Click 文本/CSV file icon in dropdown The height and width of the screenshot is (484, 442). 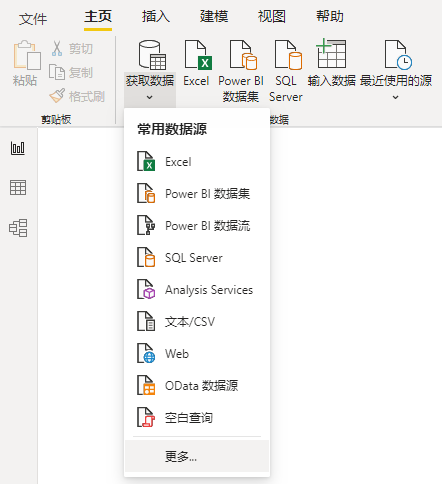(146, 321)
